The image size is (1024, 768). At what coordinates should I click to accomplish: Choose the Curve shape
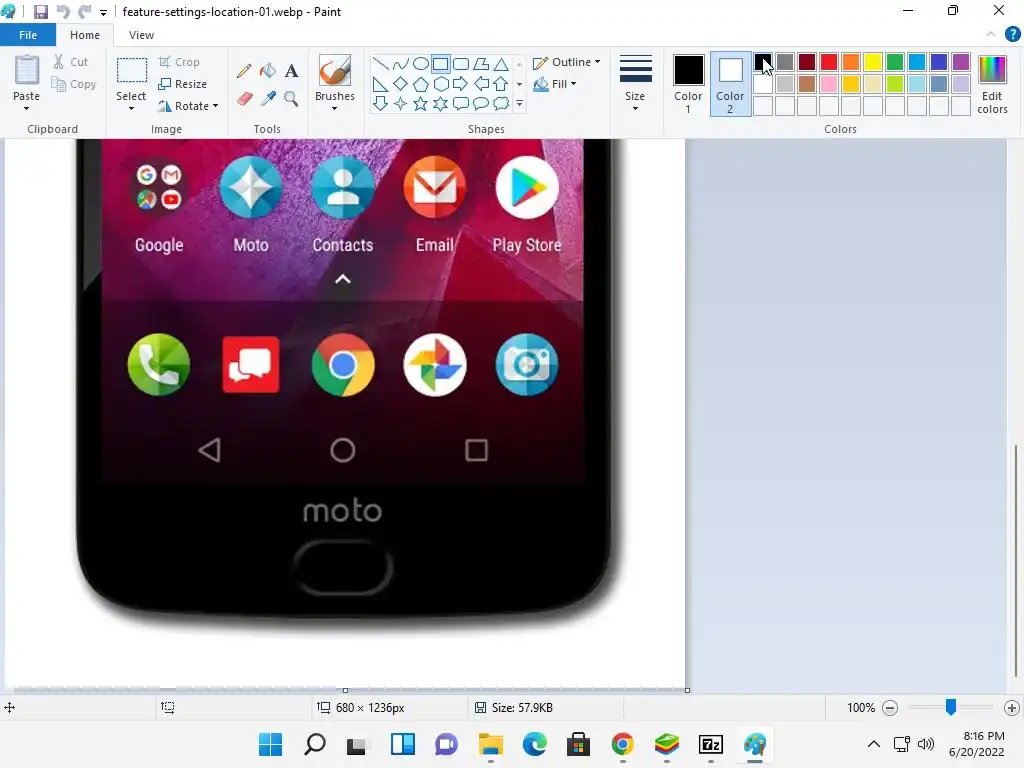pyautogui.click(x=400, y=64)
